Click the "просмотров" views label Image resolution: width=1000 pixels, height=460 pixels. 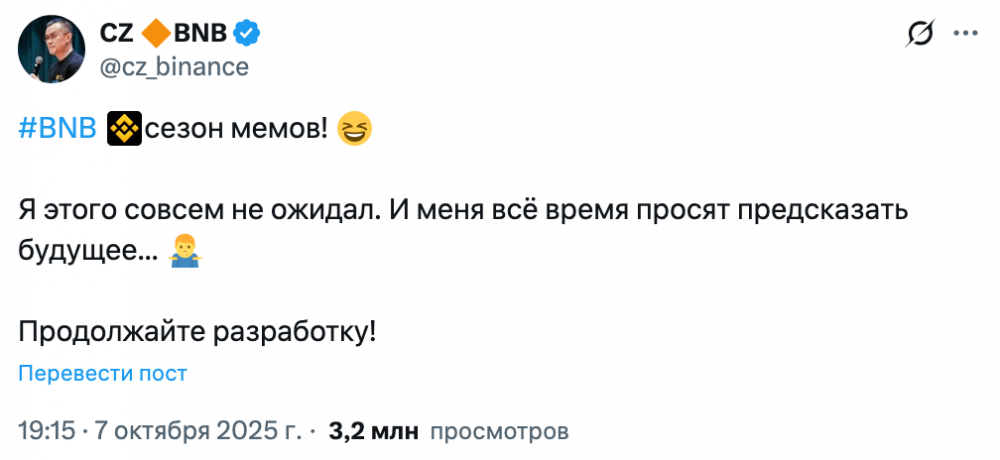[500, 431]
